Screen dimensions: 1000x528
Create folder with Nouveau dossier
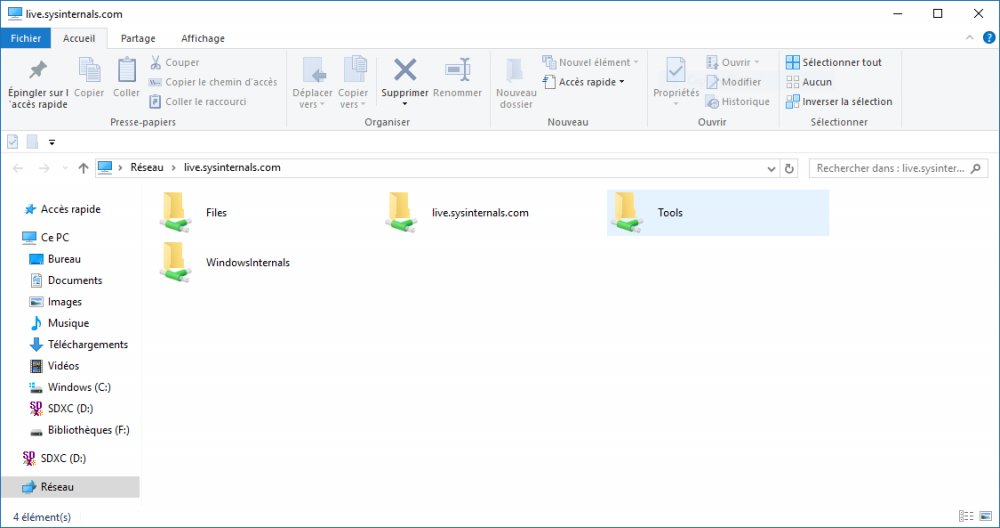(516, 83)
